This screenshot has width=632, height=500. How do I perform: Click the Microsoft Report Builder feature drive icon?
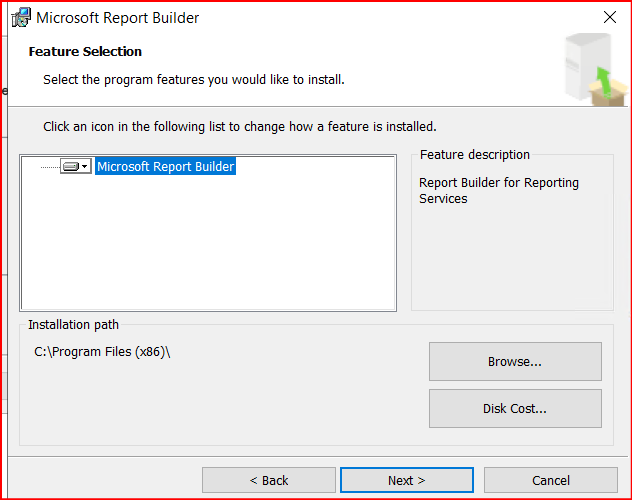pyautogui.click(x=70, y=167)
